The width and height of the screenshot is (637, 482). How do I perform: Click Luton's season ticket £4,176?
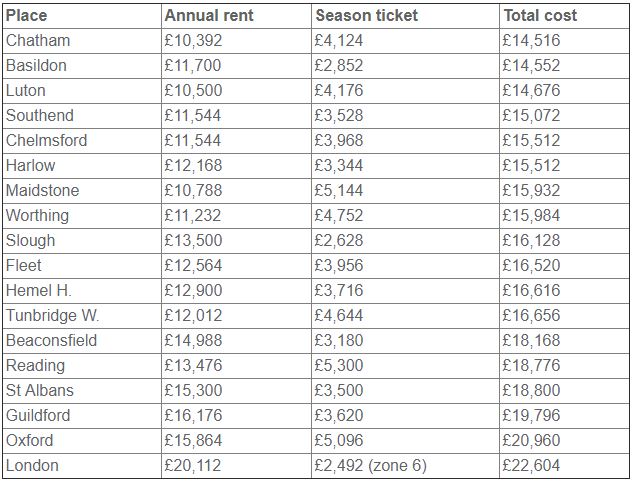click(x=338, y=91)
